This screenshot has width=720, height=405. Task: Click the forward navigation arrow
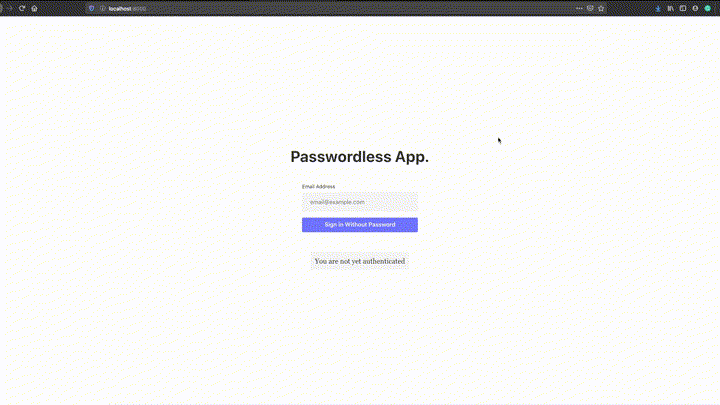[9, 8]
